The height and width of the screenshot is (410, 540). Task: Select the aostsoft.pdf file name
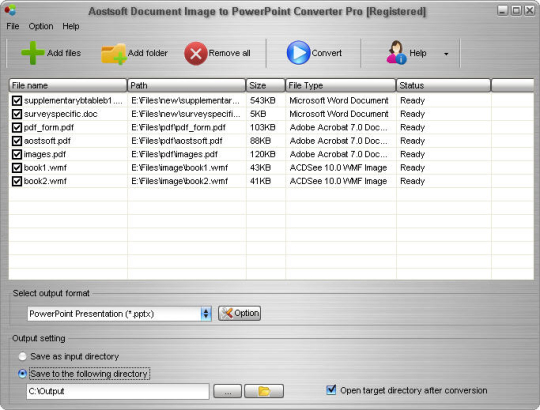click(x=47, y=141)
